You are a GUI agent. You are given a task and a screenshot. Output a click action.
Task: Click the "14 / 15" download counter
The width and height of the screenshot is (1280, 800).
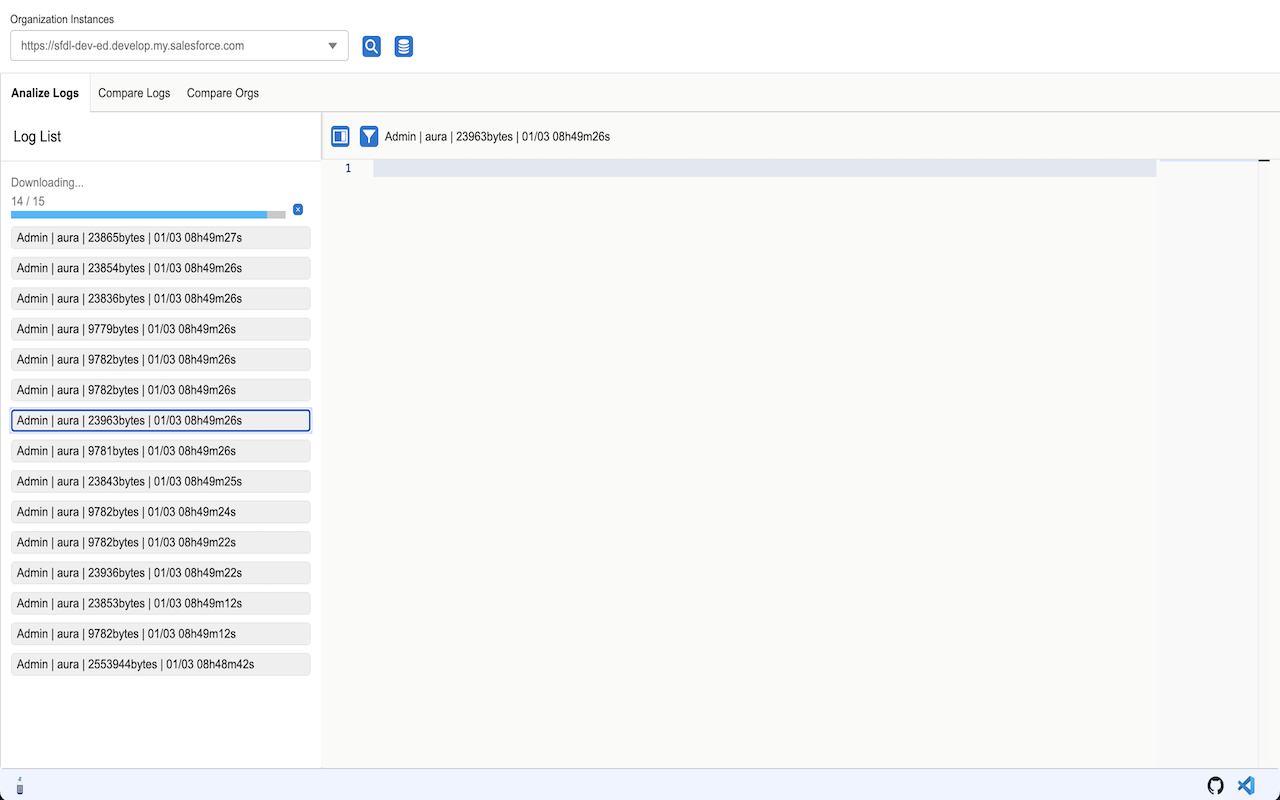[28, 201]
